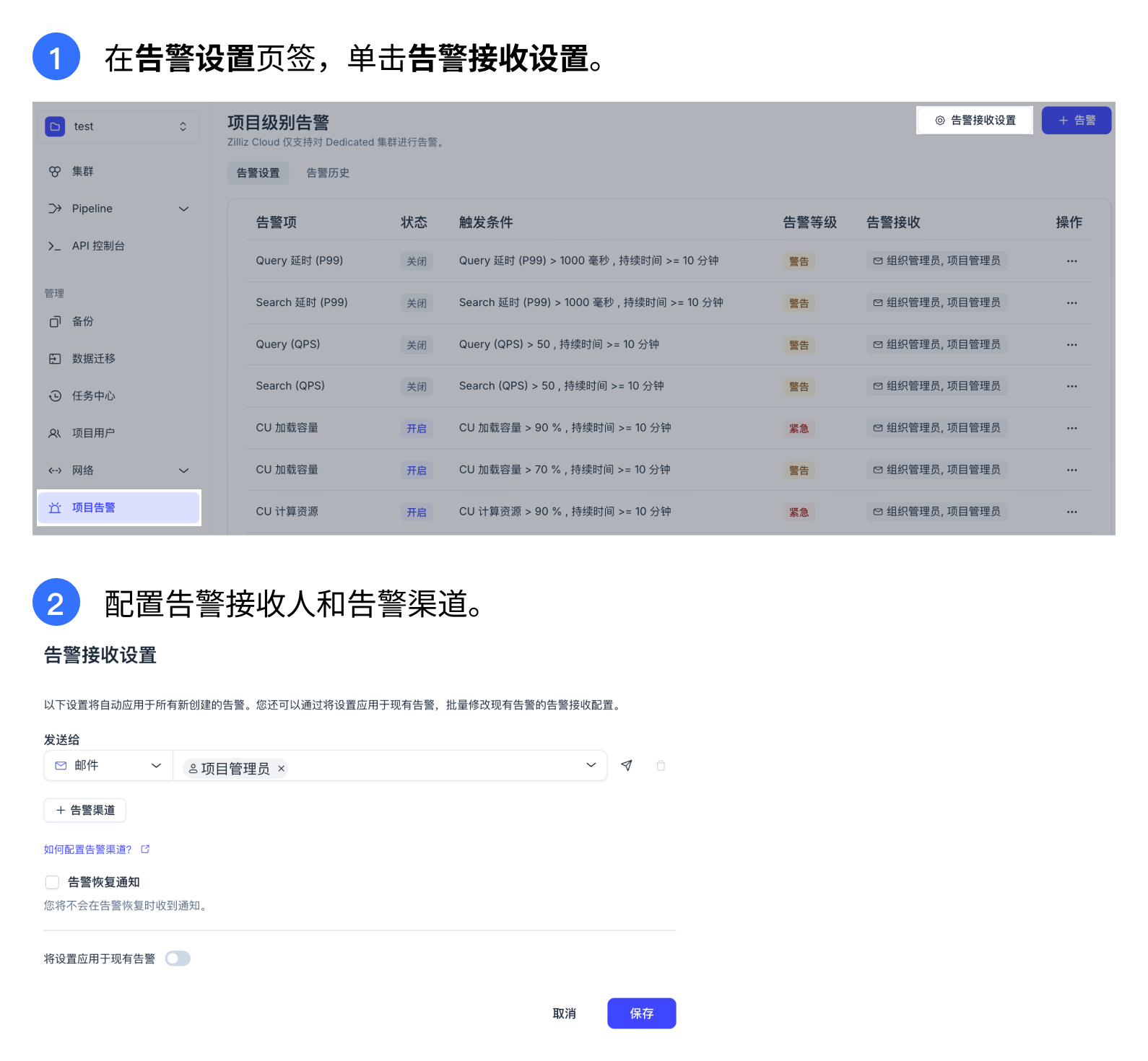
Task: Open the 如何配置告警渠道? link
Action: point(88,850)
